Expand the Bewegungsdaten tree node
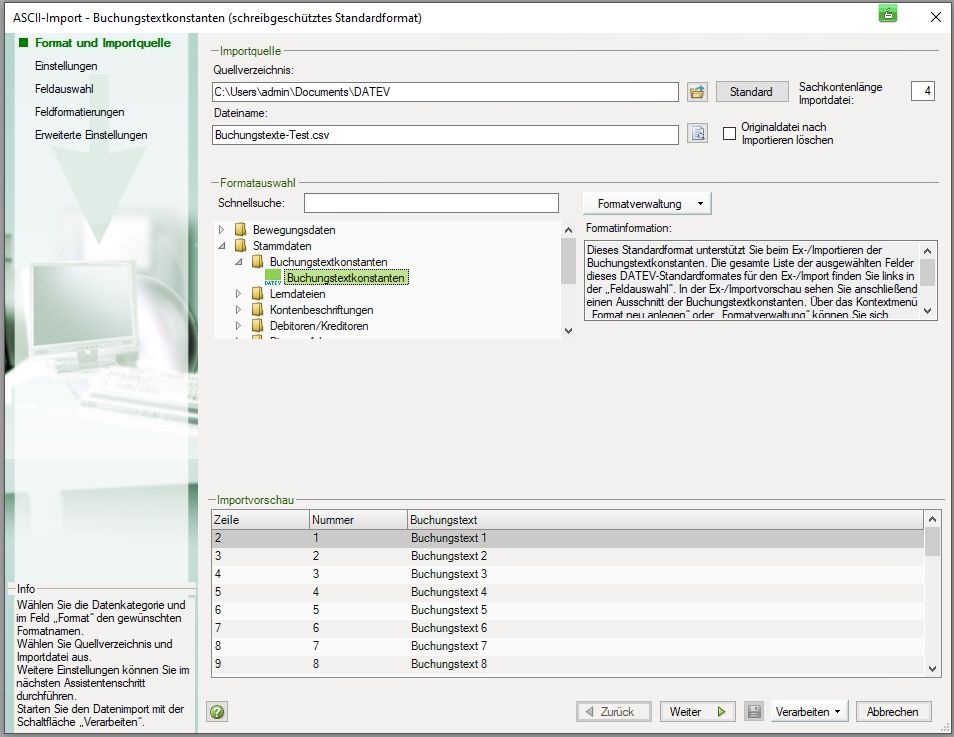 point(221,229)
